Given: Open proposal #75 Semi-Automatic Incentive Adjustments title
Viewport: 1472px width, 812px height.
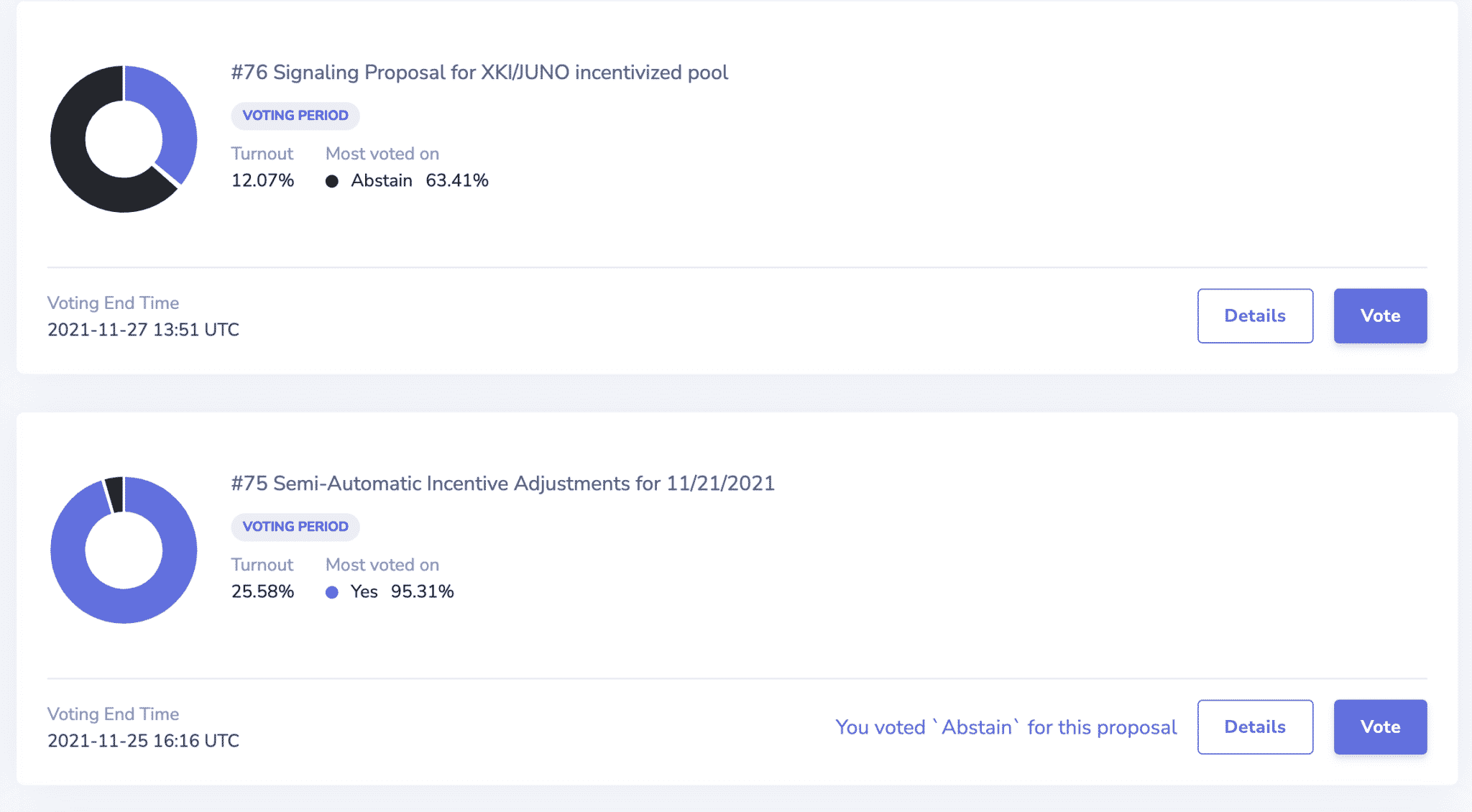Looking at the screenshot, I should [502, 484].
